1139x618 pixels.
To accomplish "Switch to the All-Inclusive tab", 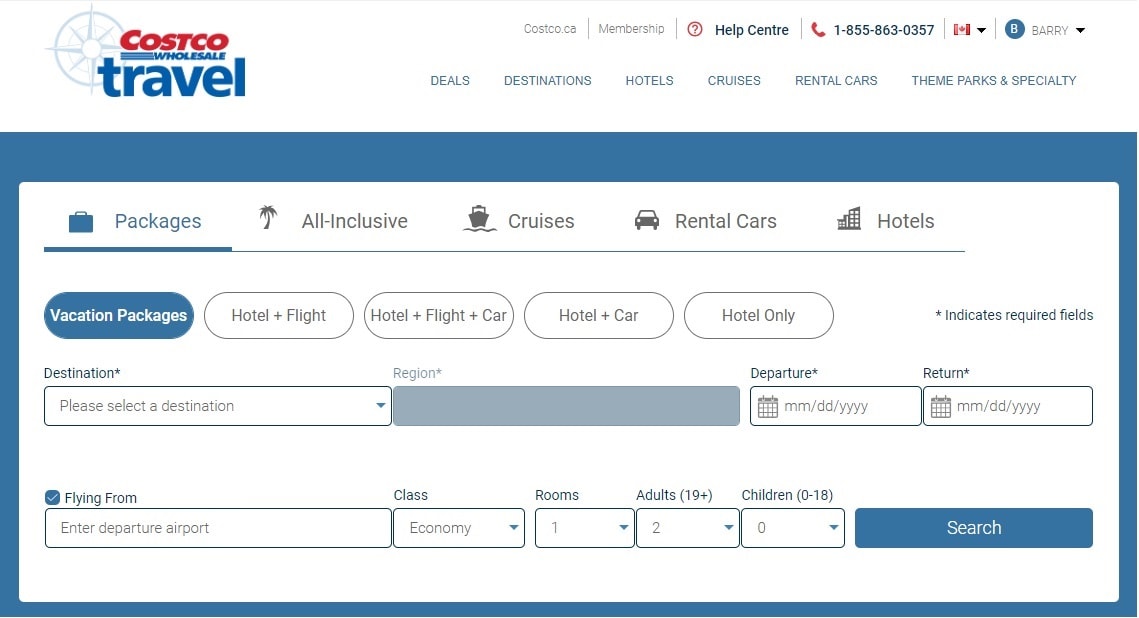I will [333, 221].
